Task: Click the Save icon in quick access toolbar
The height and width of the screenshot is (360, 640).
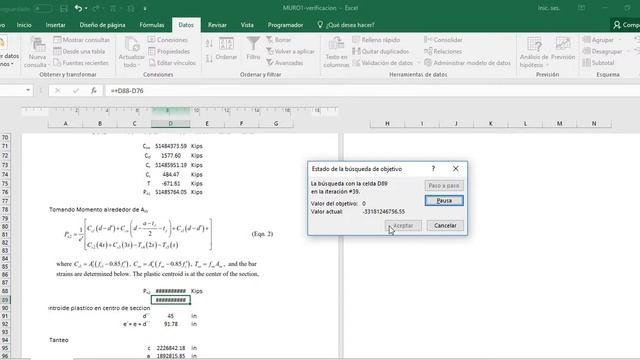Action: coord(64,8)
